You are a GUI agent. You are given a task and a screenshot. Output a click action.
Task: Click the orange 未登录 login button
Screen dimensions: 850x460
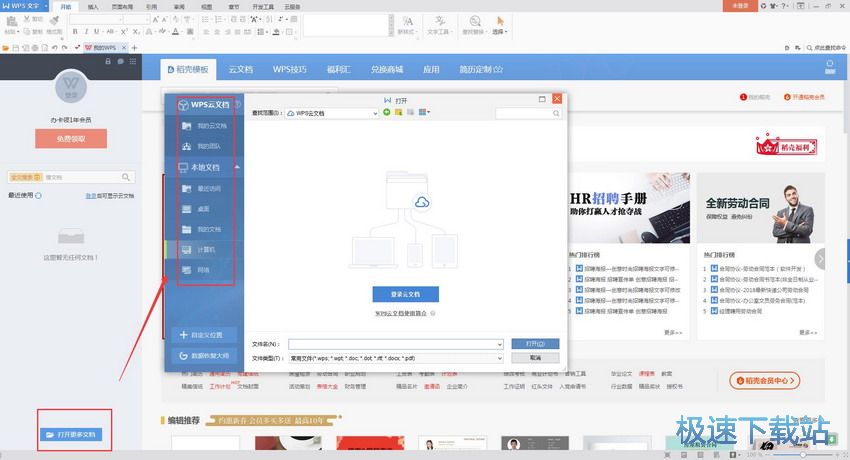[x=740, y=5]
